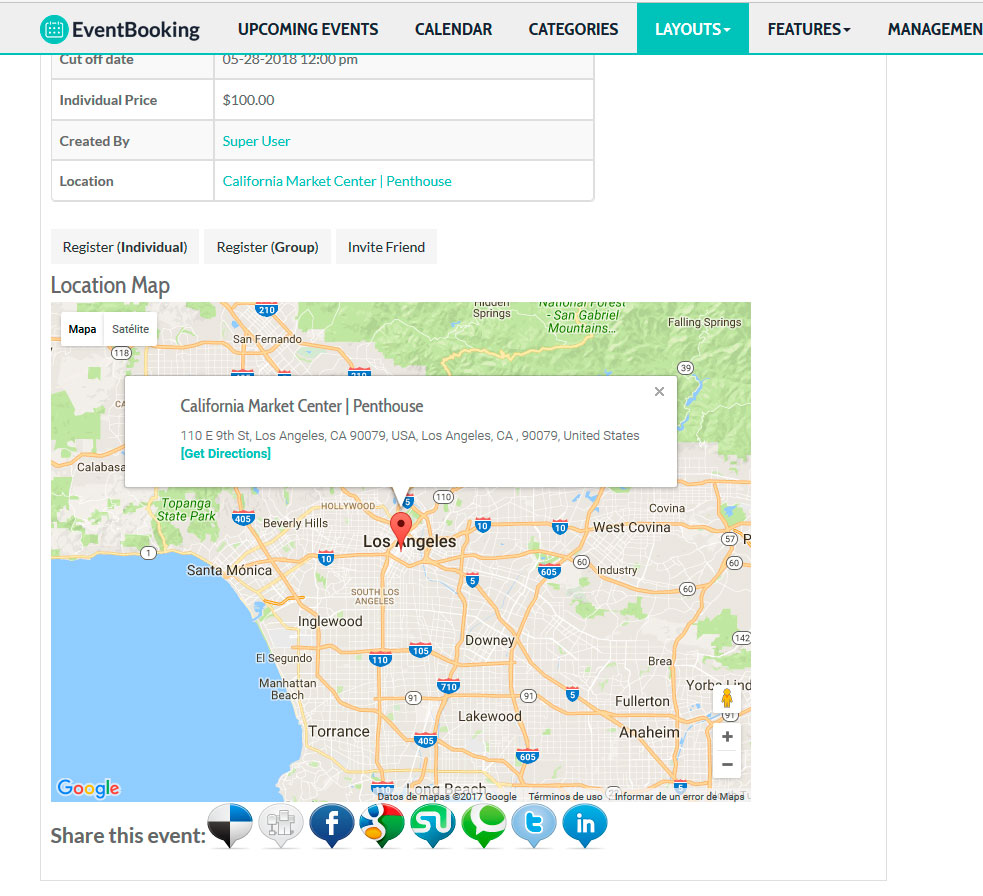Click Inglewood label on map
This screenshot has width=983, height=896.
[330, 621]
